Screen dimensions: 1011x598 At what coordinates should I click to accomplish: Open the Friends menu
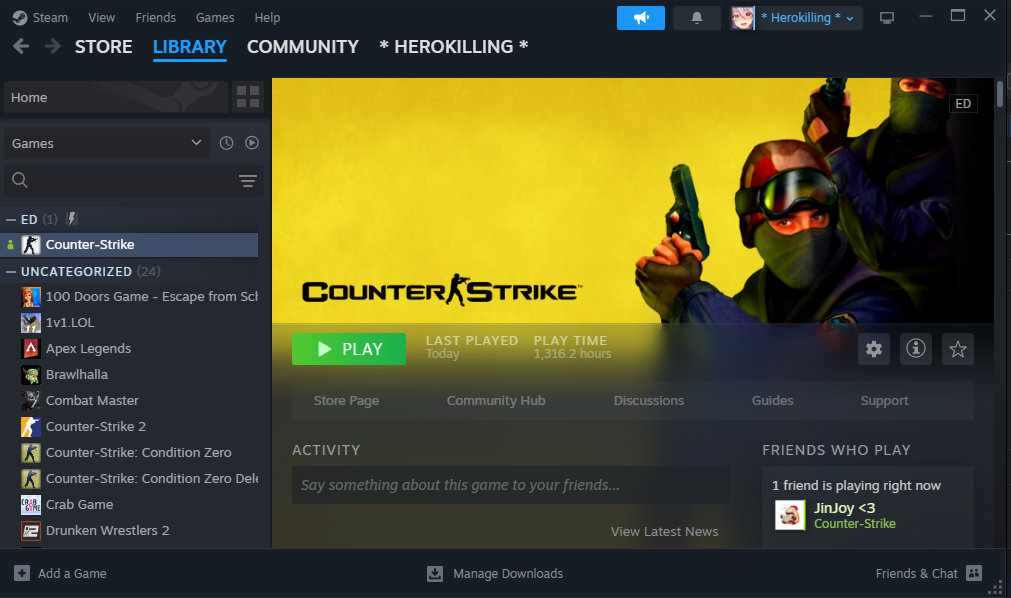tap(155, 18)
